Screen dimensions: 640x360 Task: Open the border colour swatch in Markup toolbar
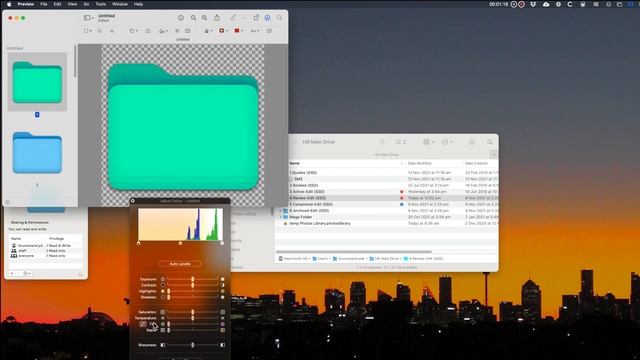[223, 31]
